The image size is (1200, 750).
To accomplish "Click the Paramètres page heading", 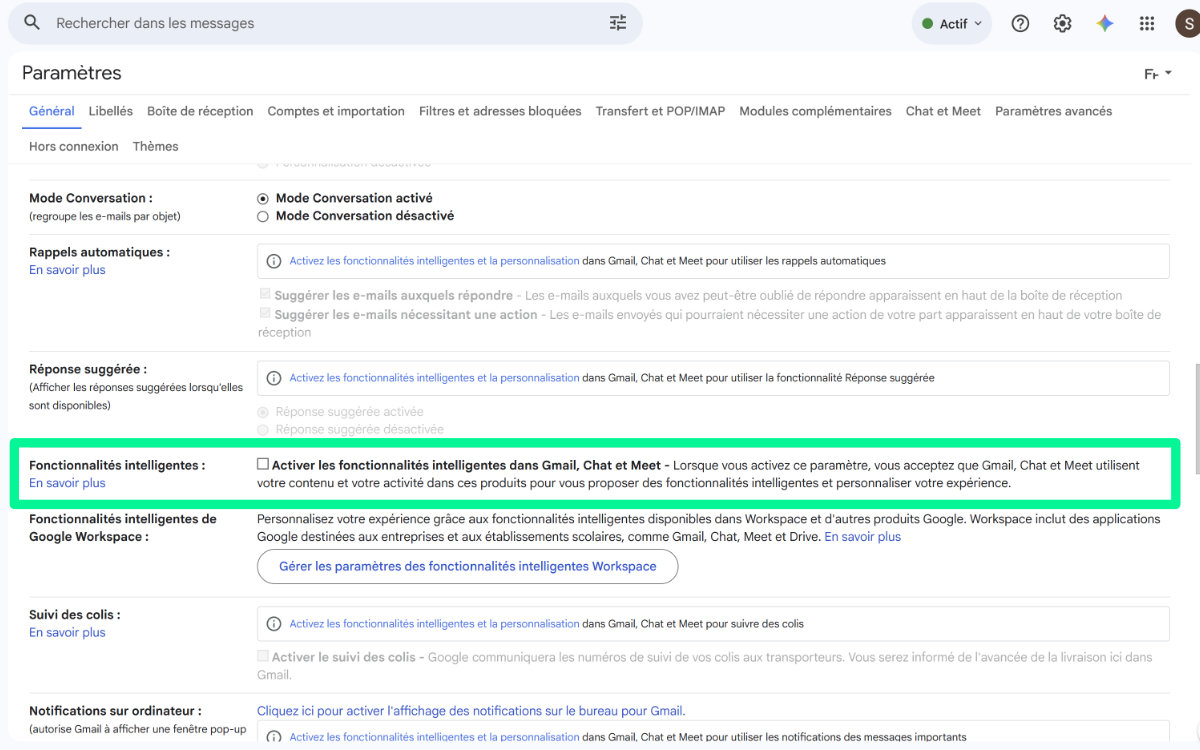I will click(71, 73).
